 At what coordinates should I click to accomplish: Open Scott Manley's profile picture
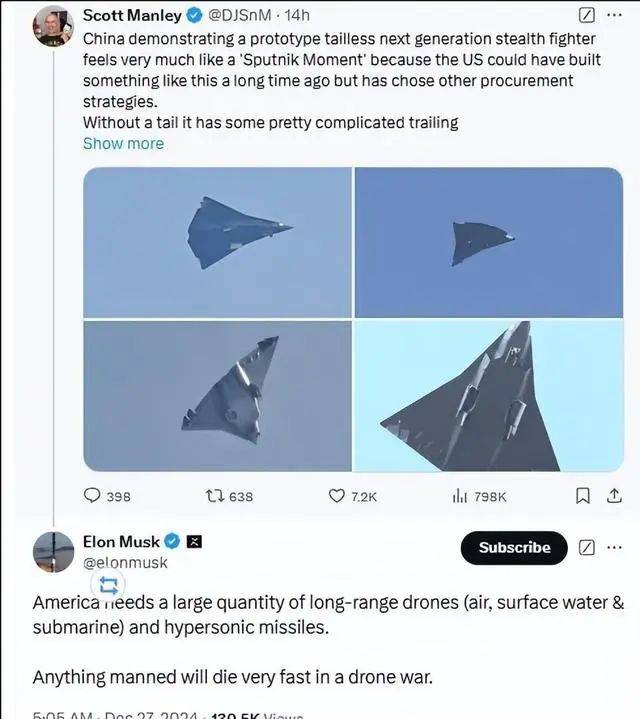[x=50, y=27]
